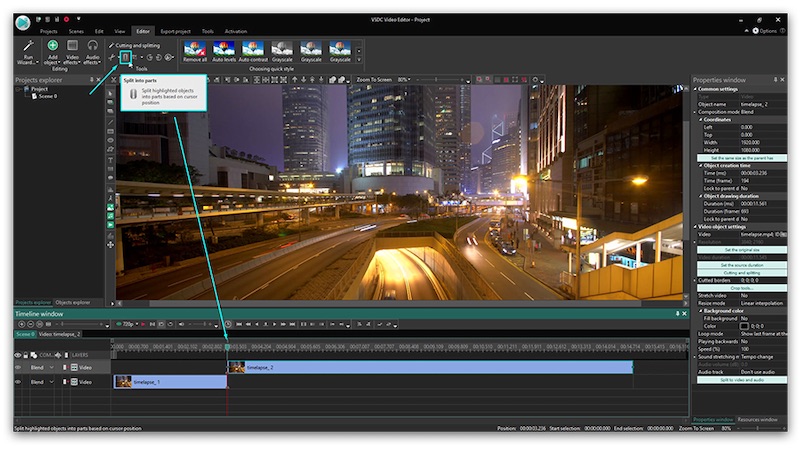The width and height of the screenshot is (800, 453).
Task: Expand the quick styles gallery arrow
Action: coord(359,60)
